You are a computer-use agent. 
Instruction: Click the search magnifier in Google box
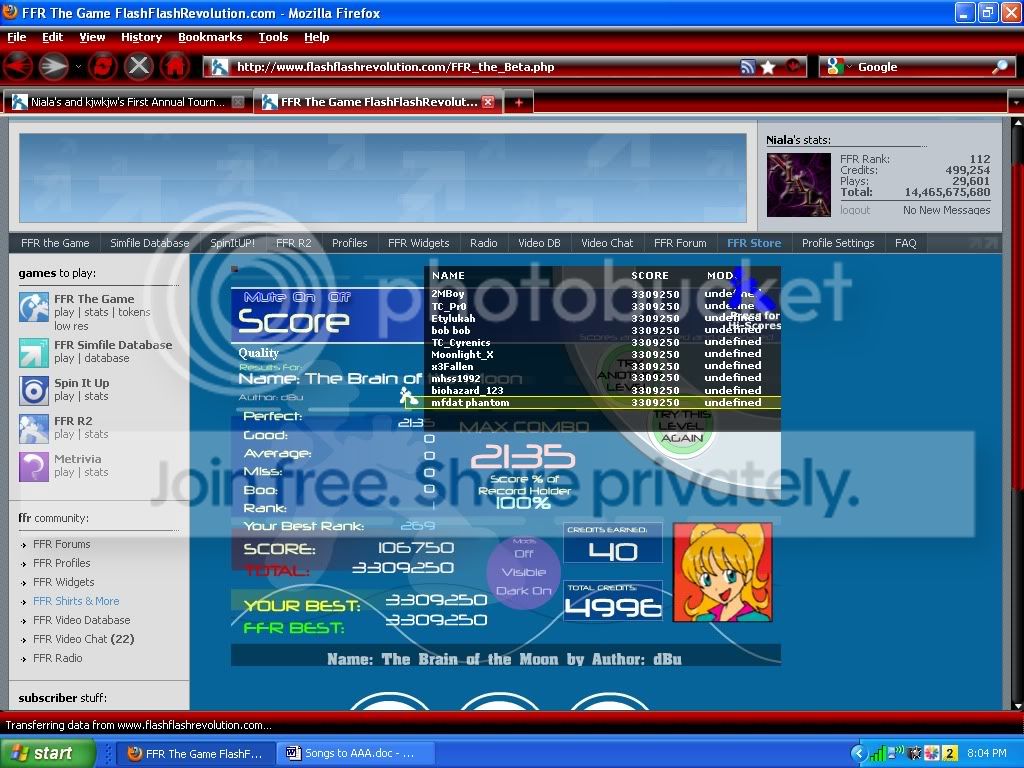(x=1000, y=67)
